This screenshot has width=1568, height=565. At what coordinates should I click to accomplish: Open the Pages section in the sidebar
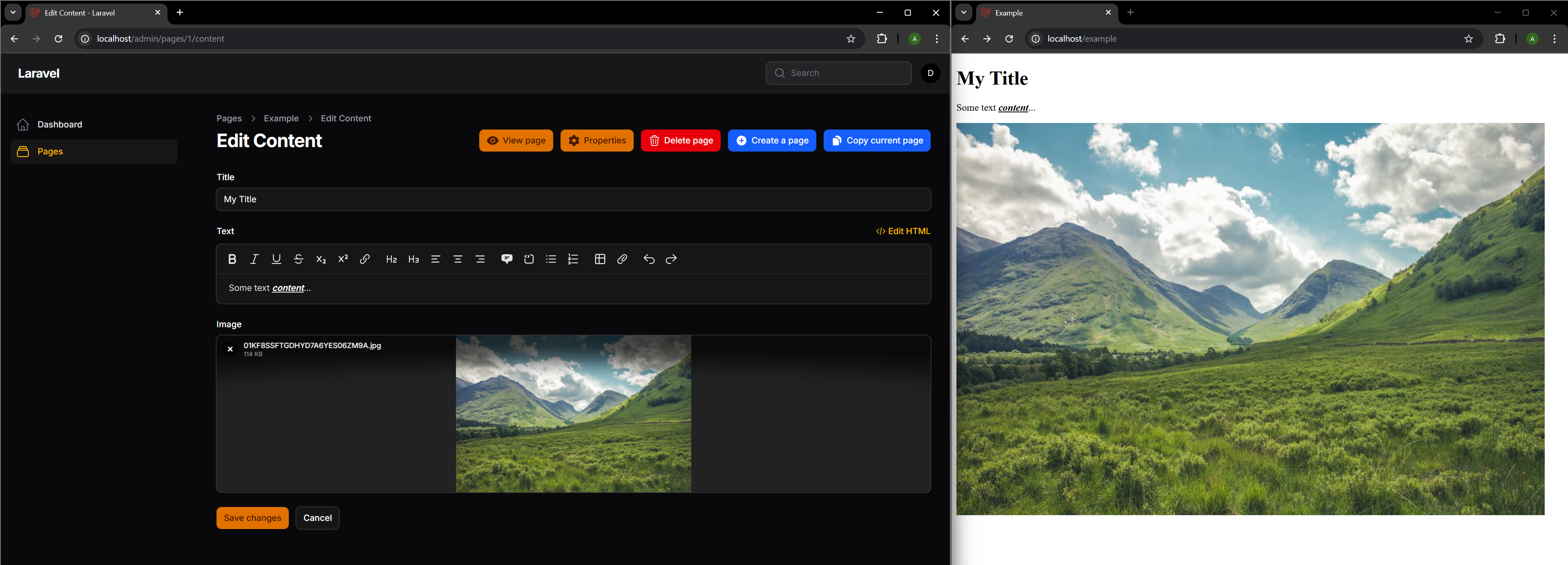coord(50,151)
